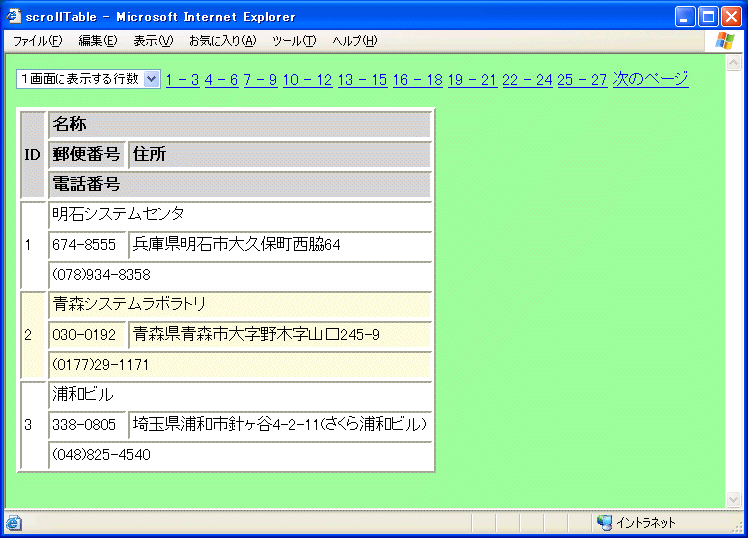748x538 pixels.
Task: Click the ID column header
Action: coord(32,155)
